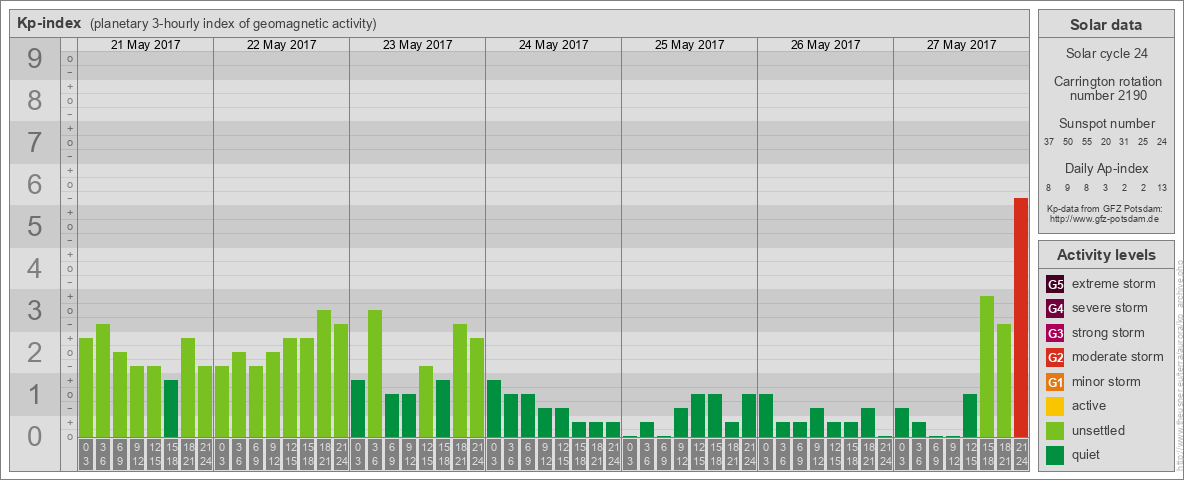Image resolution: width=1184 pixels, height=480 pixels.
Task: Click the Sunspot number label
Action: coord(1106,124)
